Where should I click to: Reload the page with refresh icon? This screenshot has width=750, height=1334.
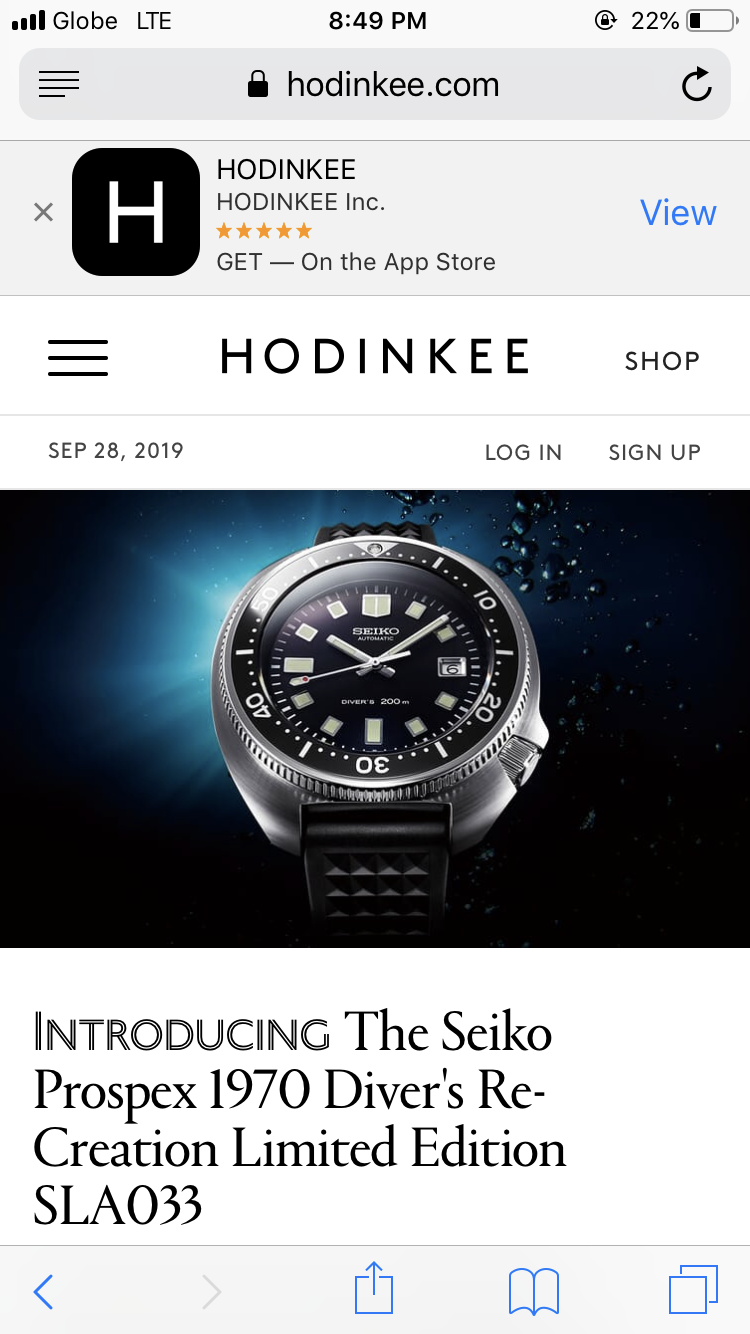(x=696, y=85)
